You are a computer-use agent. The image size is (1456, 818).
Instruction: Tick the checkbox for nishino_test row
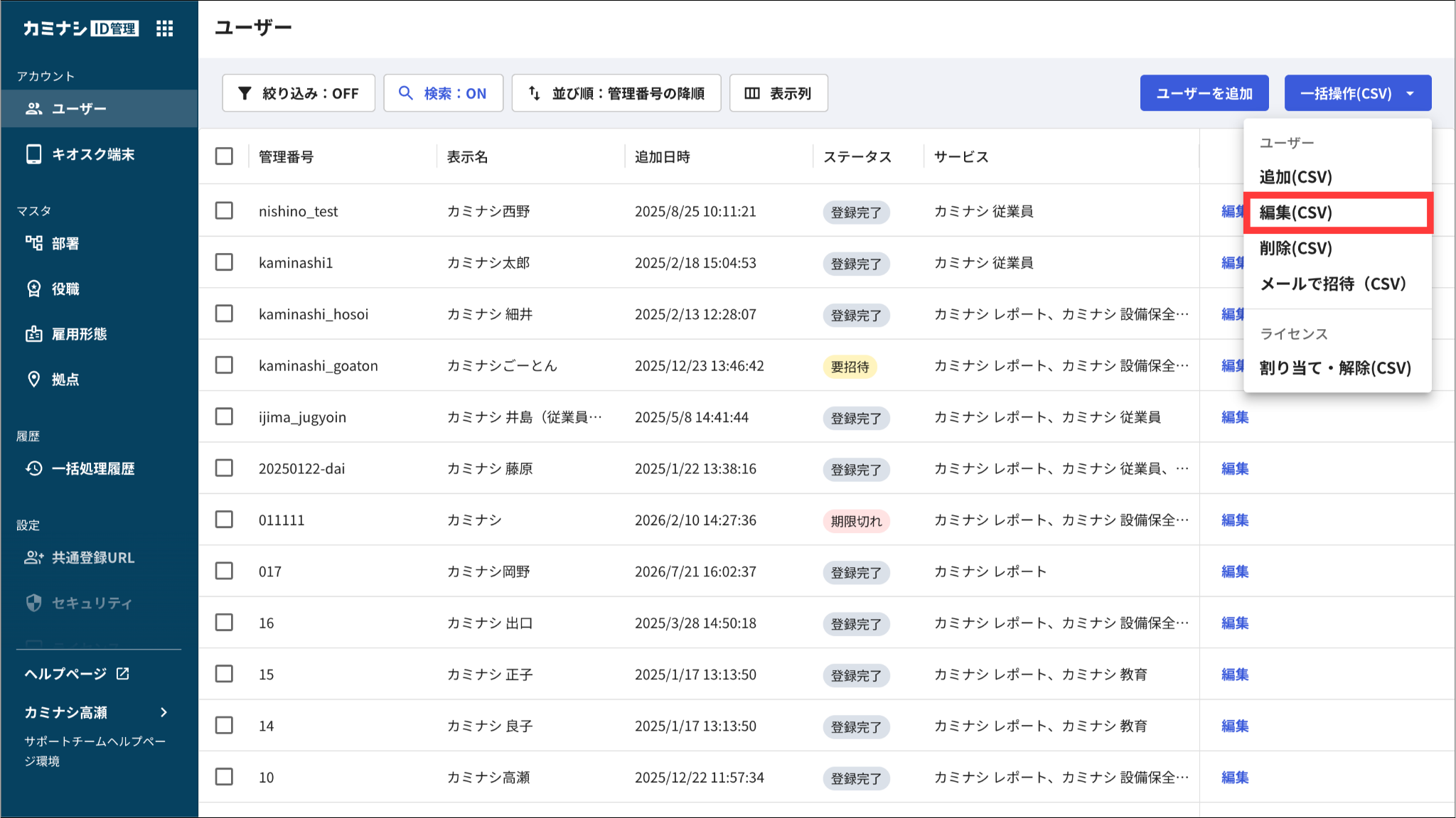coord(224,211)
